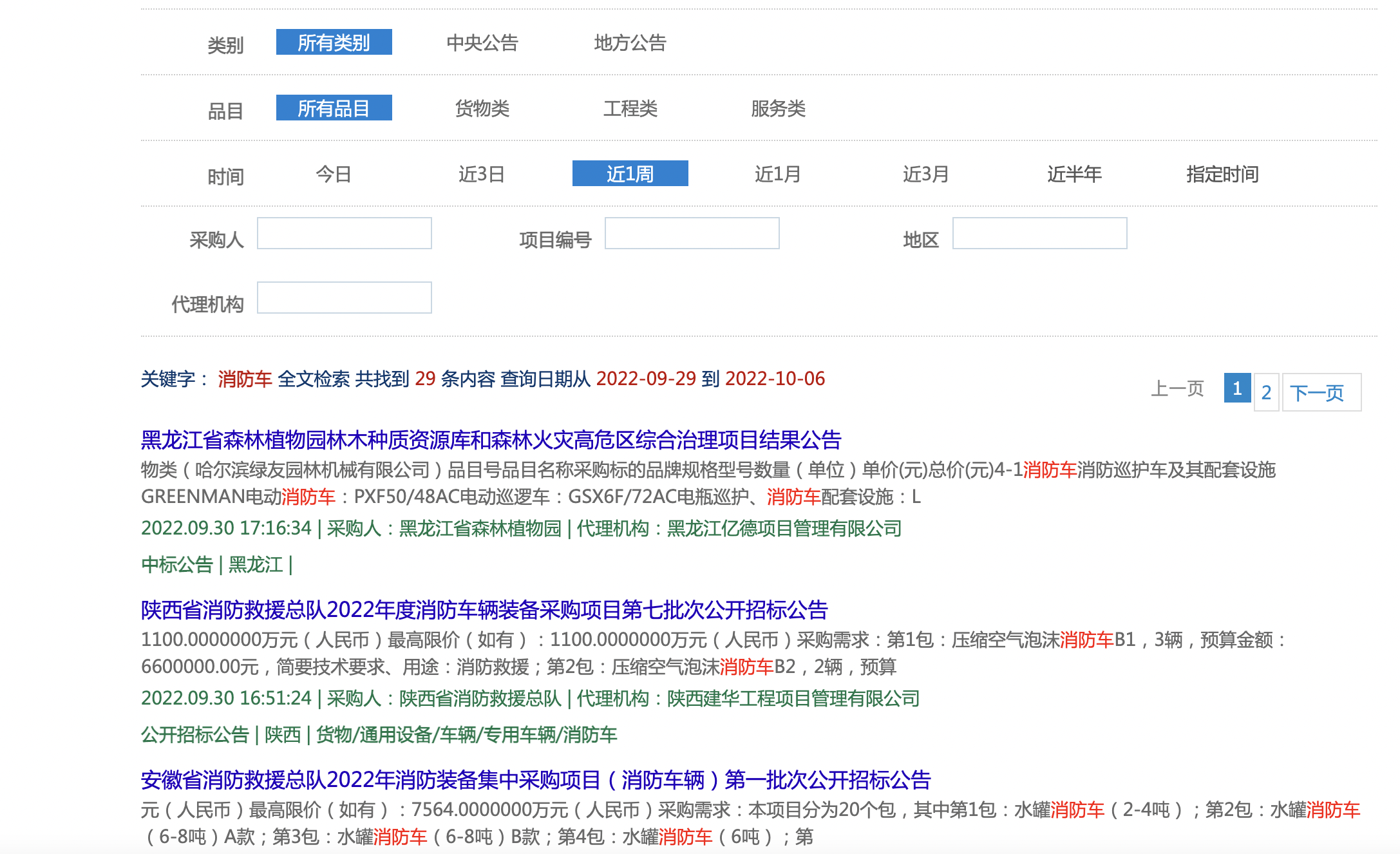Enable the 近1月 time filter
This screenshot has width=1400, height=854.
(x=778, y=174)
